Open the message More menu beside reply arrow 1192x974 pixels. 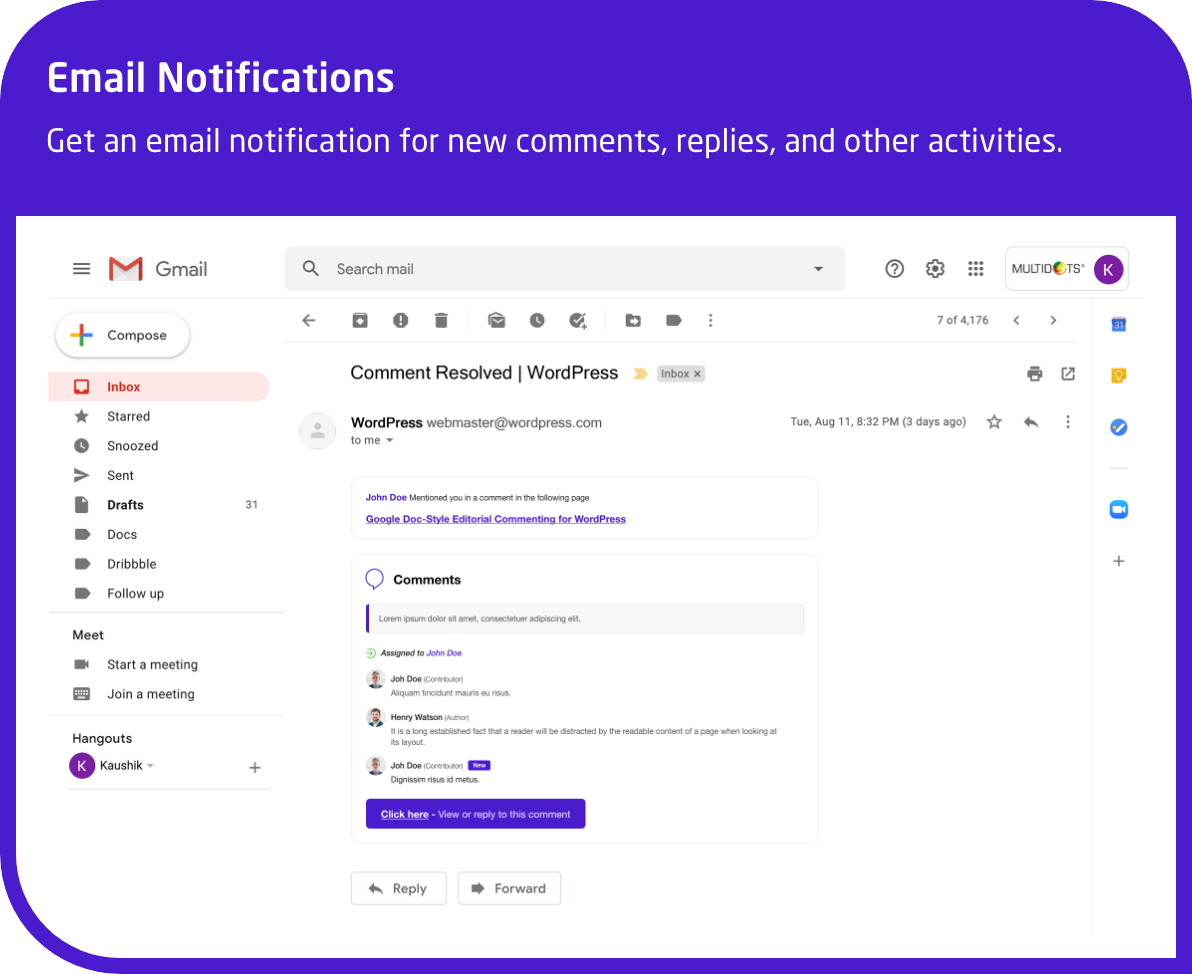click(1068, 422)
